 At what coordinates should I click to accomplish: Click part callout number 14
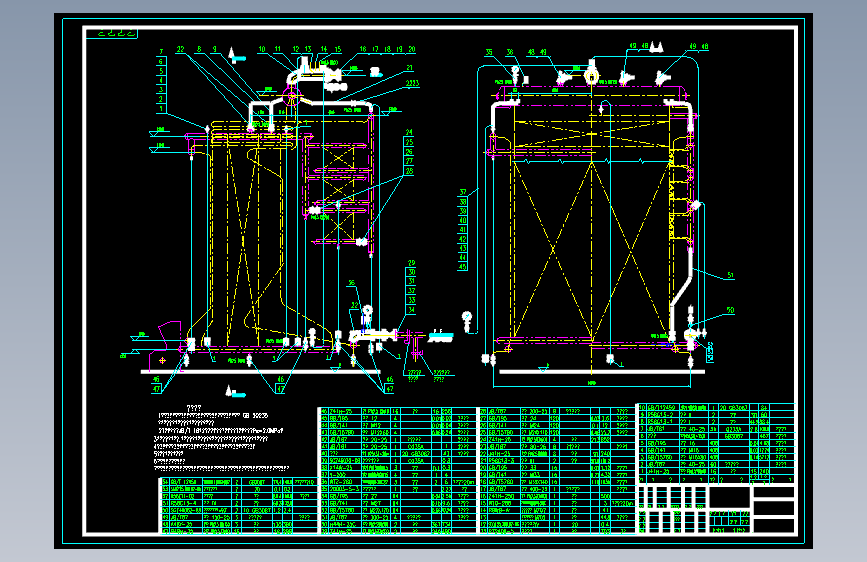(324, 49)
